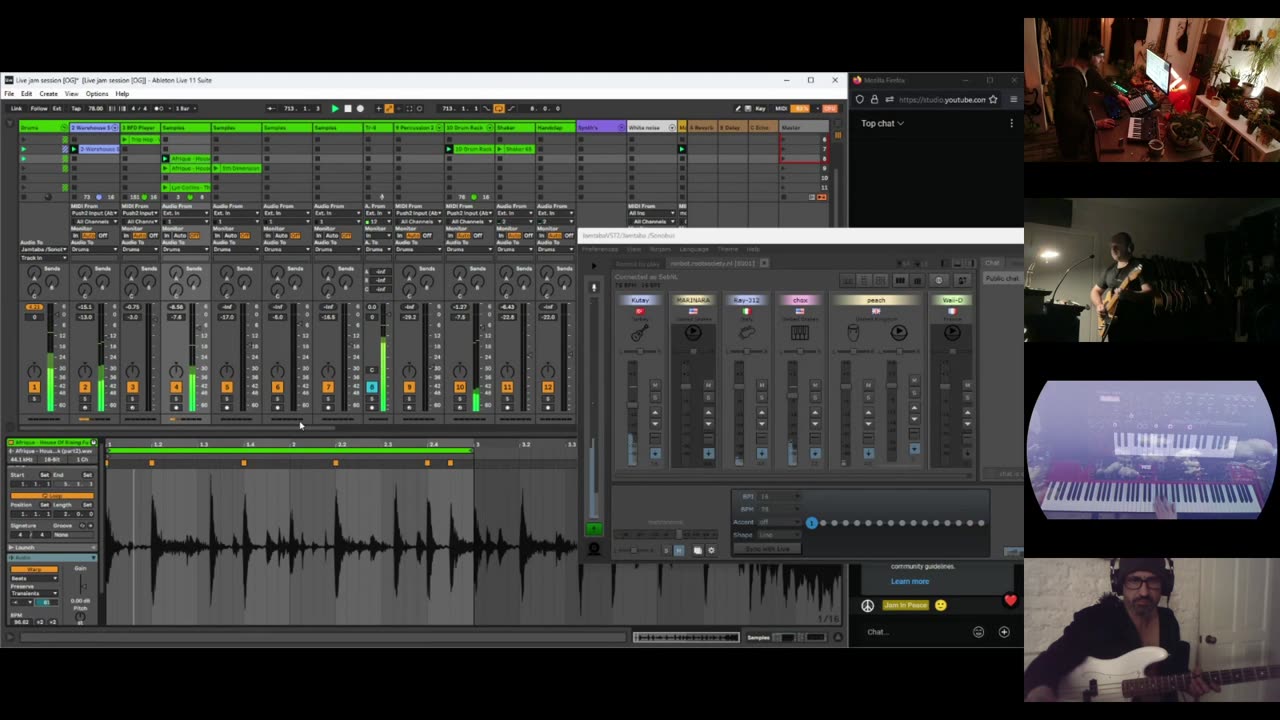The width and height of the screenshot is (1280, 720).
Task: Toggle the cyan track 8 activator
Action: [x=371, y=387]
